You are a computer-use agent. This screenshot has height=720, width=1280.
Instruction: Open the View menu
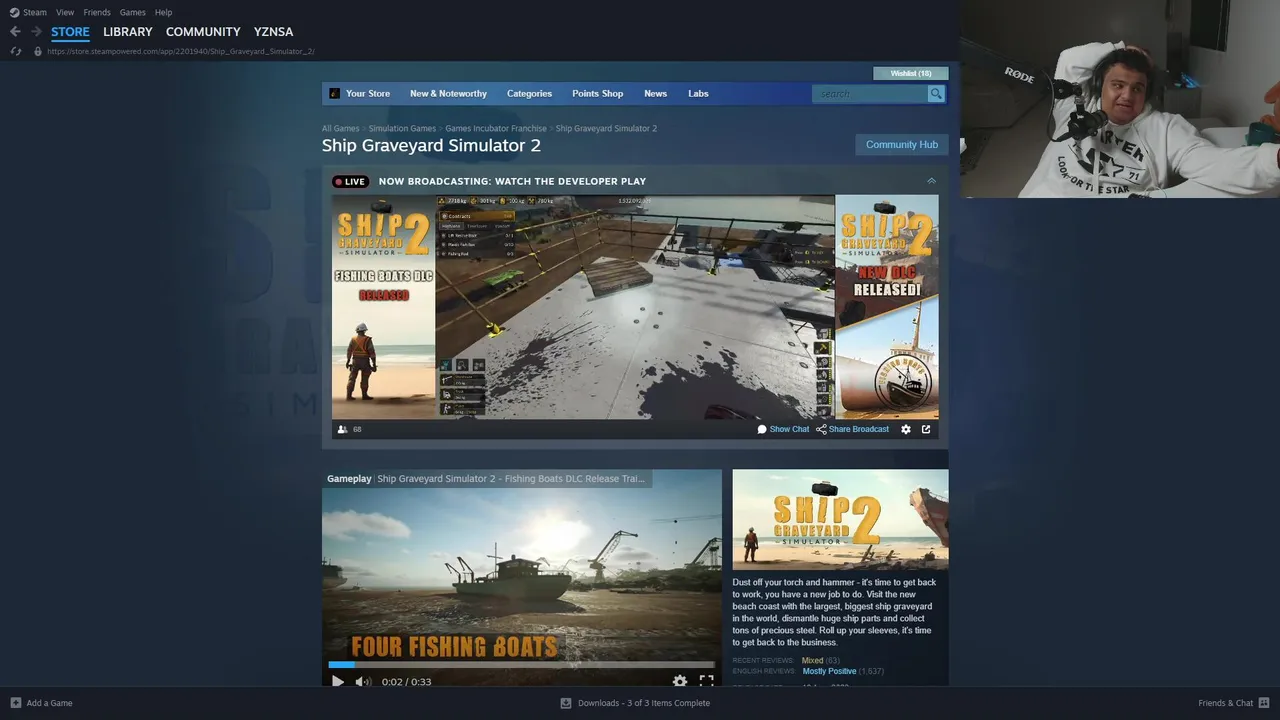point(65,12)
